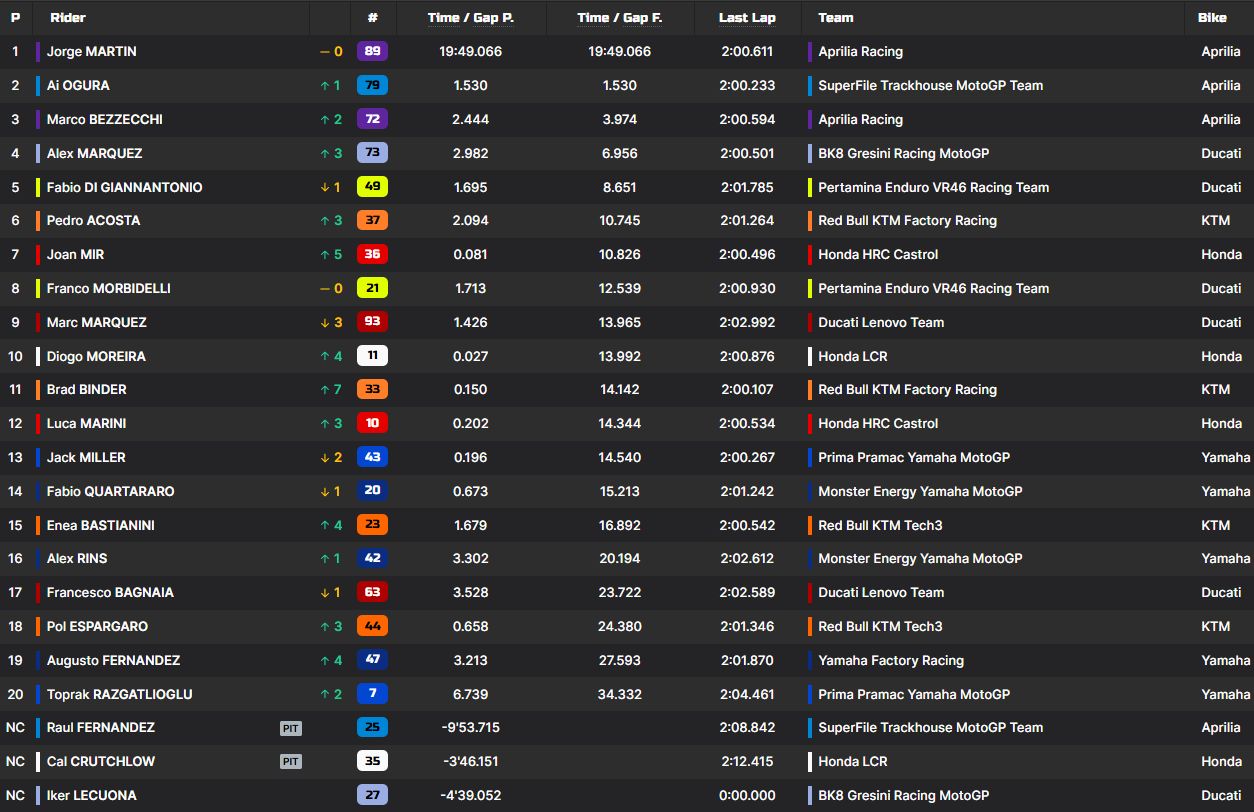Click number badge 42 for Alex Rins
Screen dimensions: 1254x812
click(x=372, y=558)
